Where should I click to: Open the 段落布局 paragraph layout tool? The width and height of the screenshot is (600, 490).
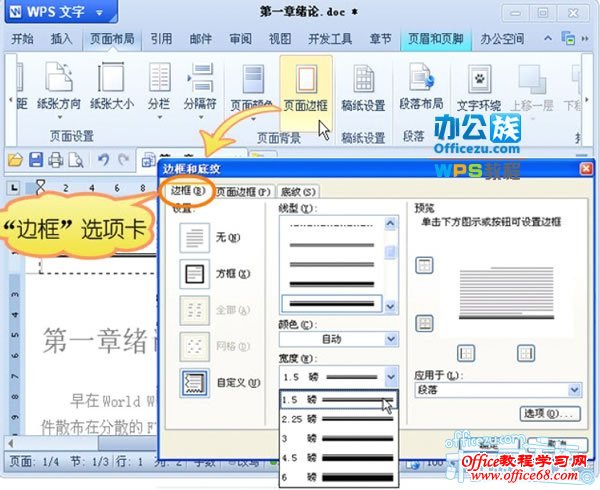click(x=421, y=86)
